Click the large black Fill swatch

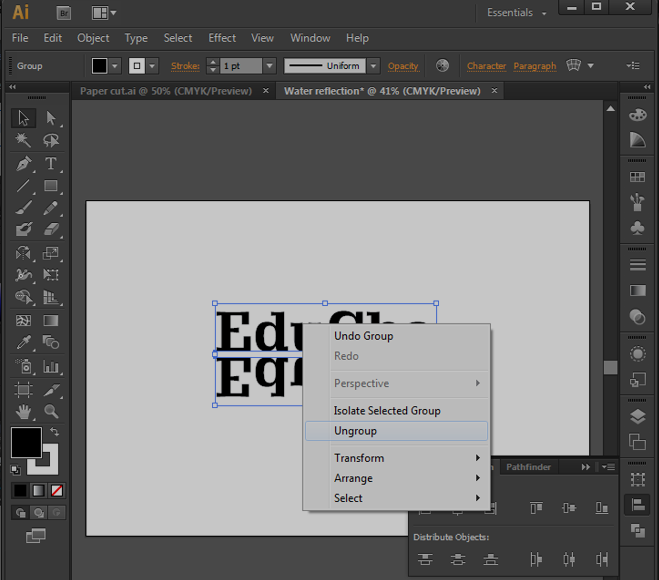[26, 442]
